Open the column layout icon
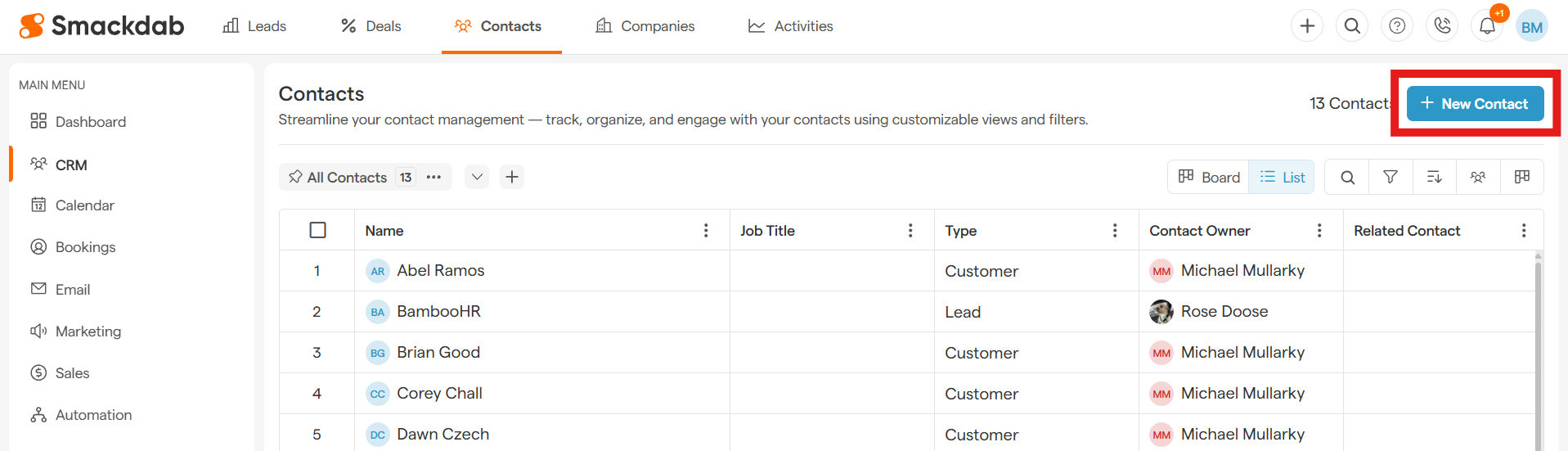 tap(1521, 177)
